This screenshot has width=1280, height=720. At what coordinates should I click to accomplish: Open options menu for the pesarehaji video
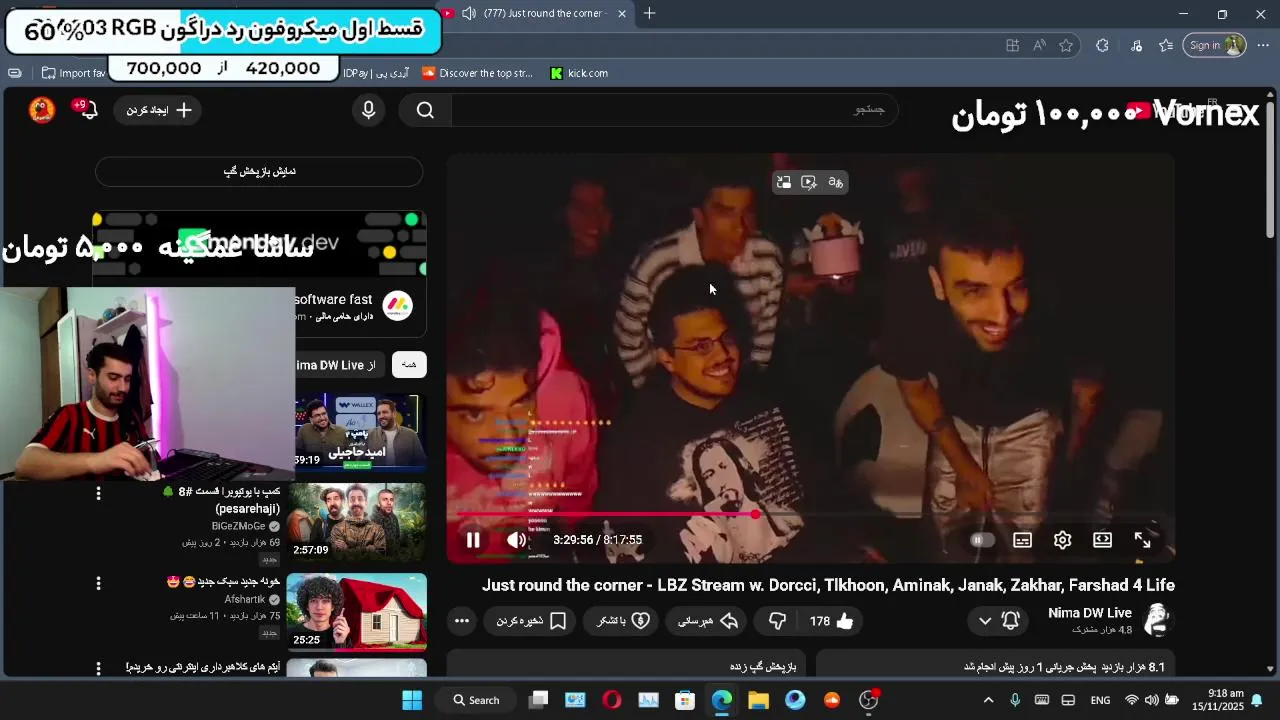click(x=98, y=493)
